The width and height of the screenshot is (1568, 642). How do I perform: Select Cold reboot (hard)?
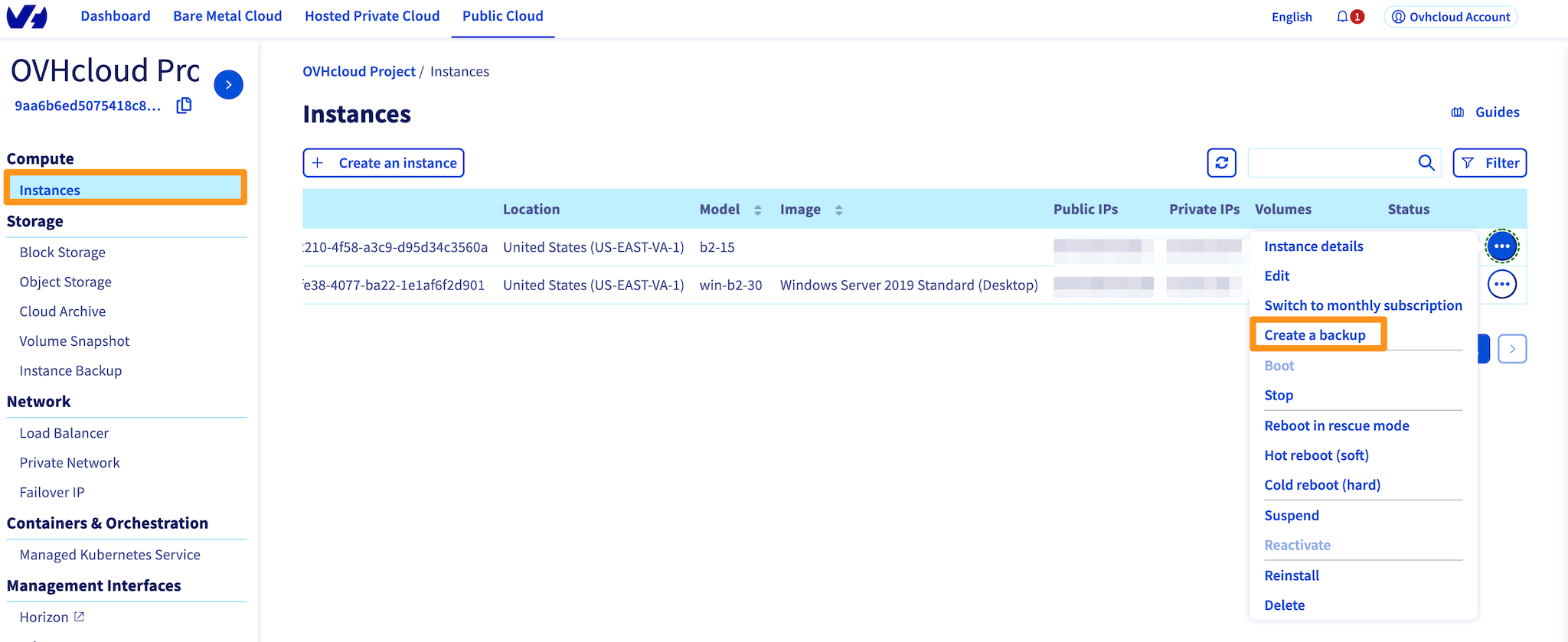tap(1322, 485)
